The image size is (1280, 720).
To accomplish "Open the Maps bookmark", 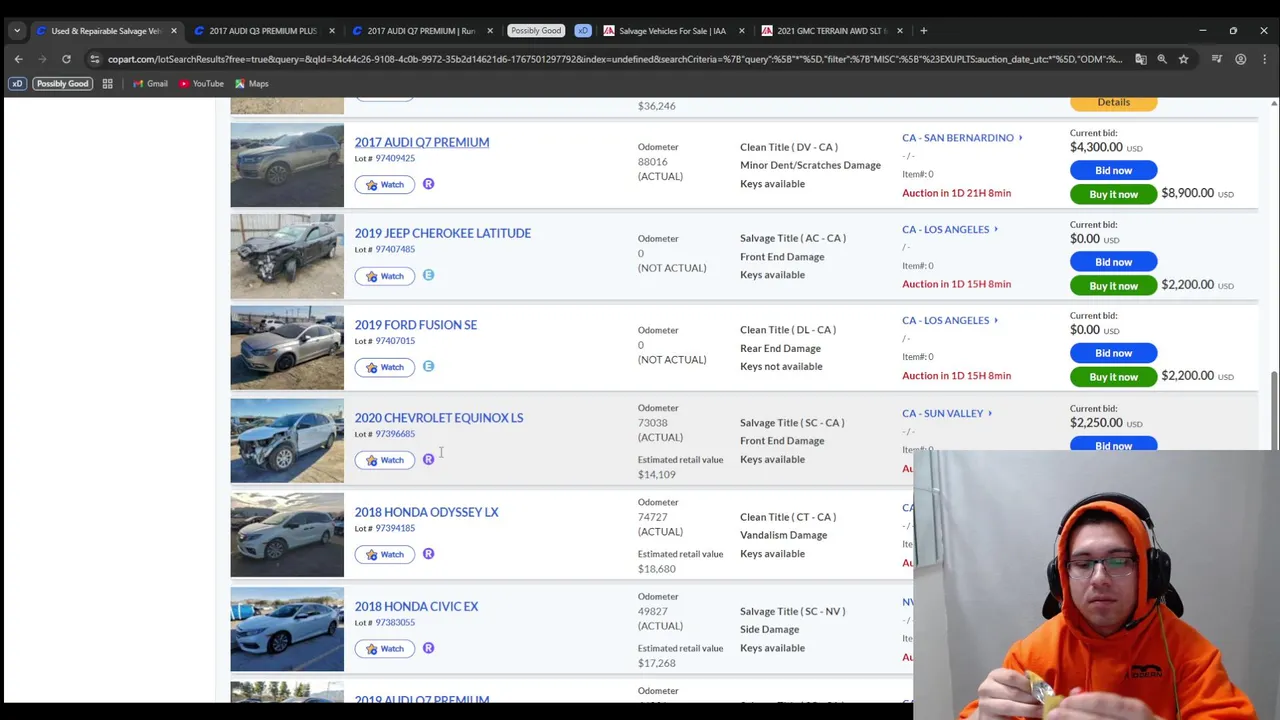I will 252,84.
